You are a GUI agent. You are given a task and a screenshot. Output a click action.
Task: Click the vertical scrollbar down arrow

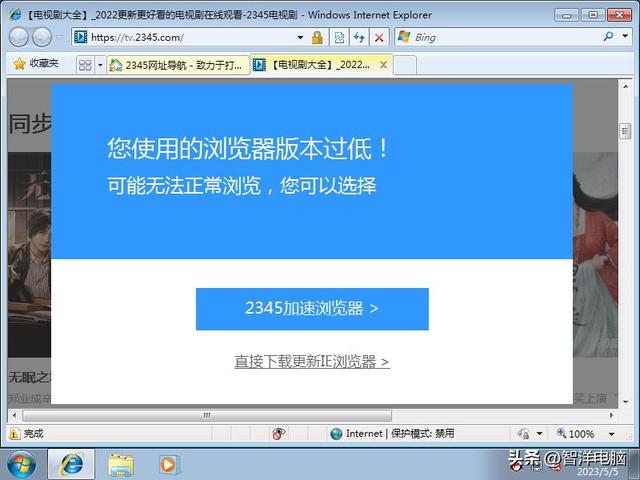(625, 402)
